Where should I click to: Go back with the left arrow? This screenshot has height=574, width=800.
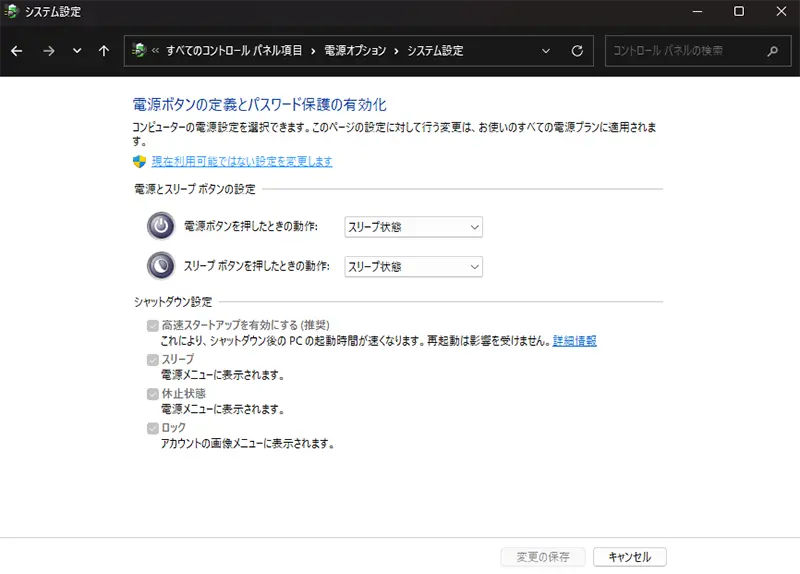pyautogui.click(x=17, y=51)
